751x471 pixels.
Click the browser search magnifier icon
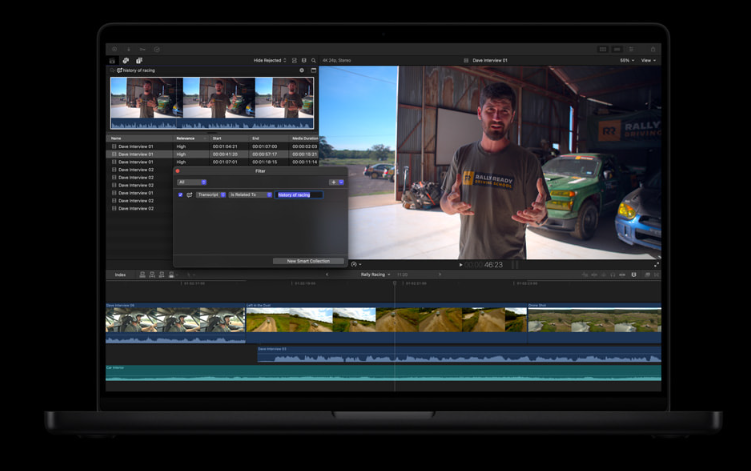(314, 60)
